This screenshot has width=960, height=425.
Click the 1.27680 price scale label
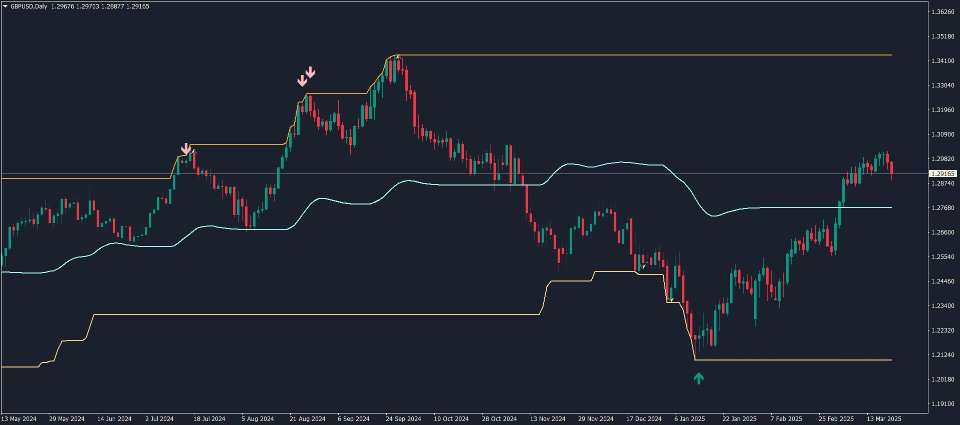(942, 208)
